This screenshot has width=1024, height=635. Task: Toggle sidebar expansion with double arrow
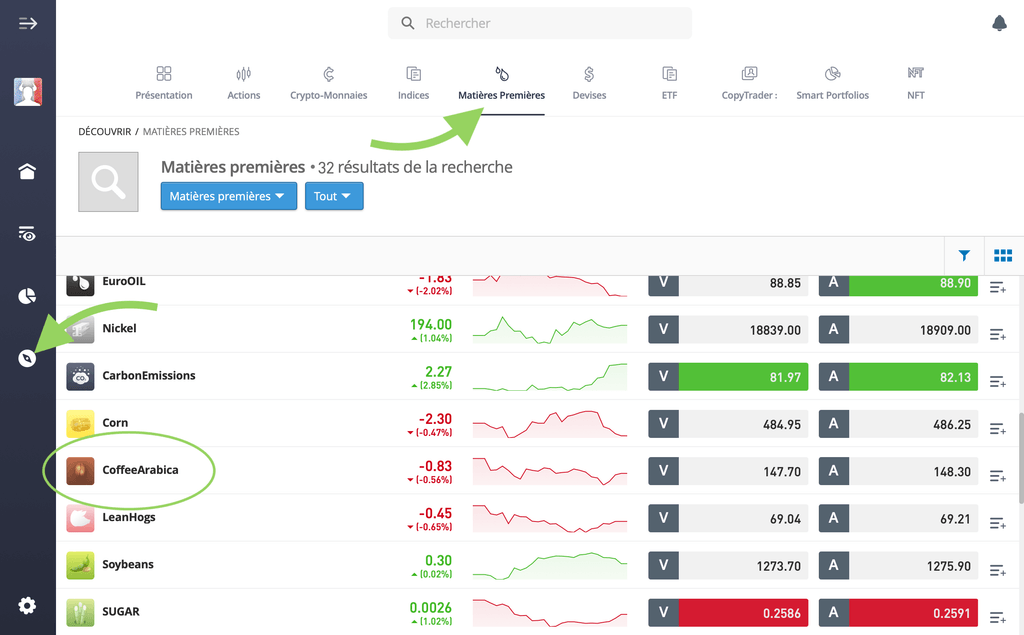[x=27, y=22]
